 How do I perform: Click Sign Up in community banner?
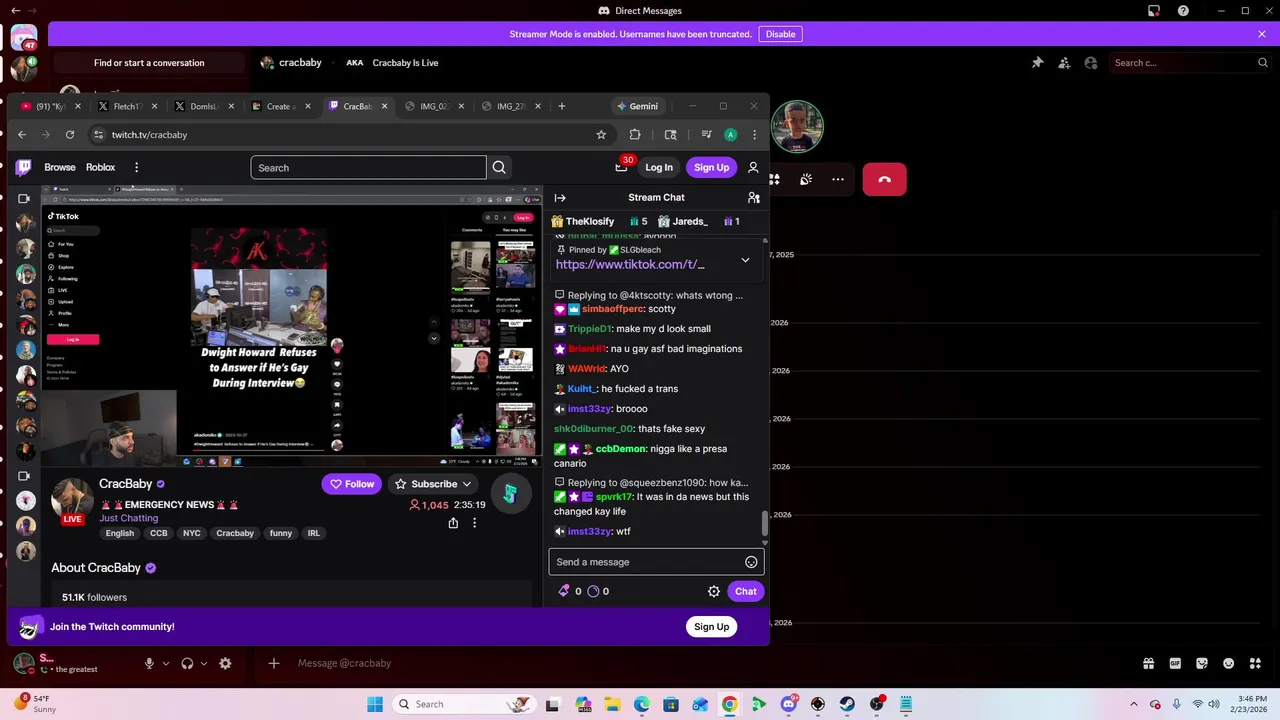point(711,627)
